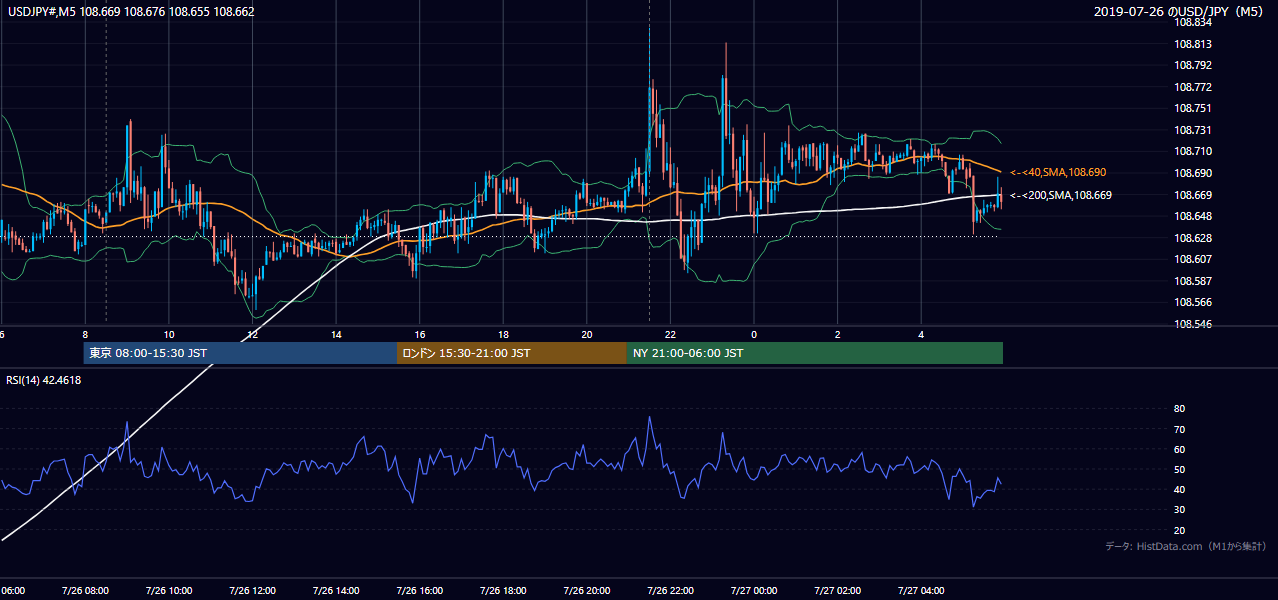Click the price axis value 108.751
This screenshot has width=1278, height=600.
point(1194,108)
